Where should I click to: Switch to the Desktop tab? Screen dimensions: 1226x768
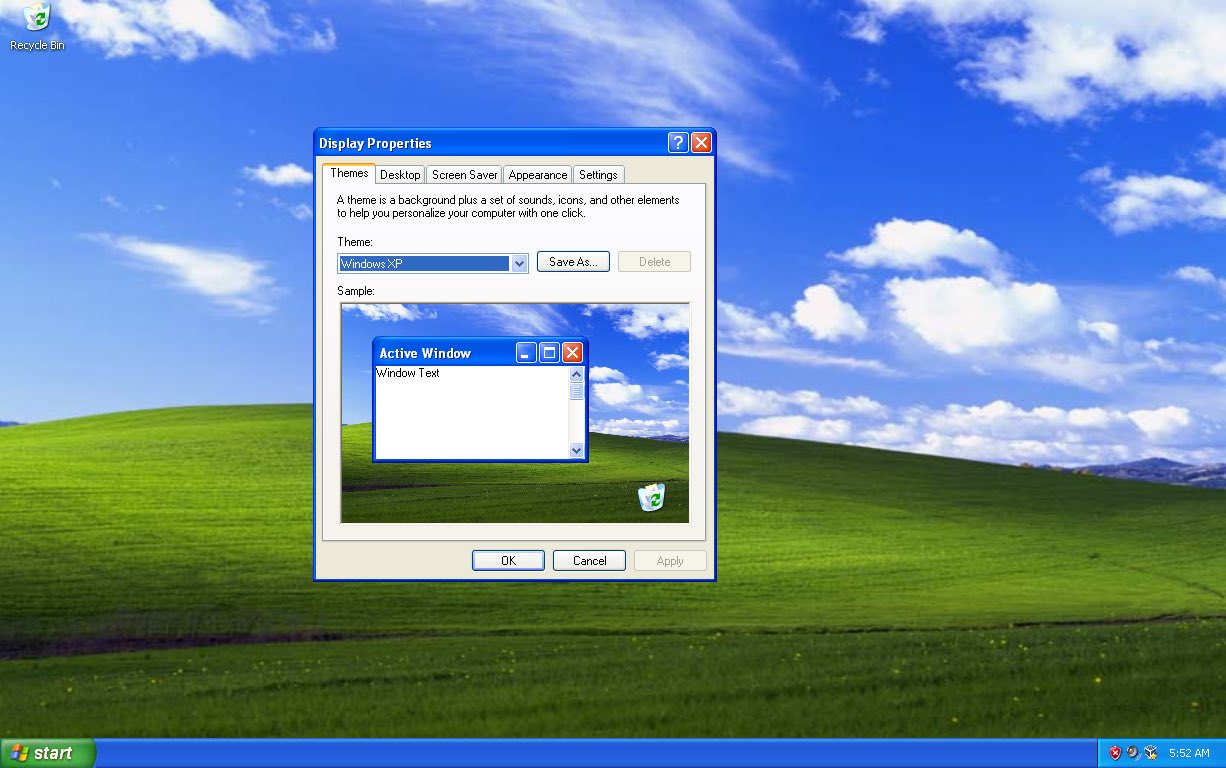399,173
